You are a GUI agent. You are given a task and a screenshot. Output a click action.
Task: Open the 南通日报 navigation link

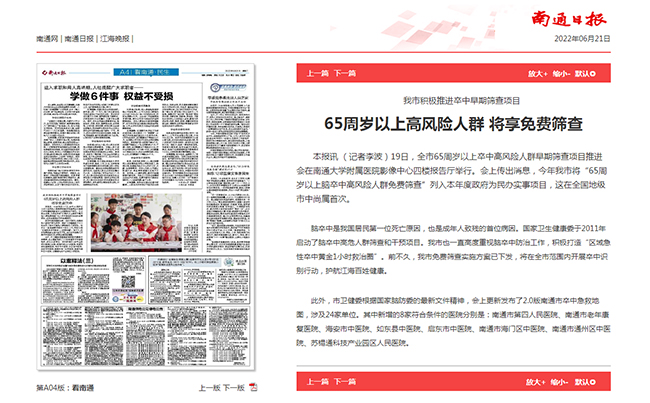click(x=78, y=38)
